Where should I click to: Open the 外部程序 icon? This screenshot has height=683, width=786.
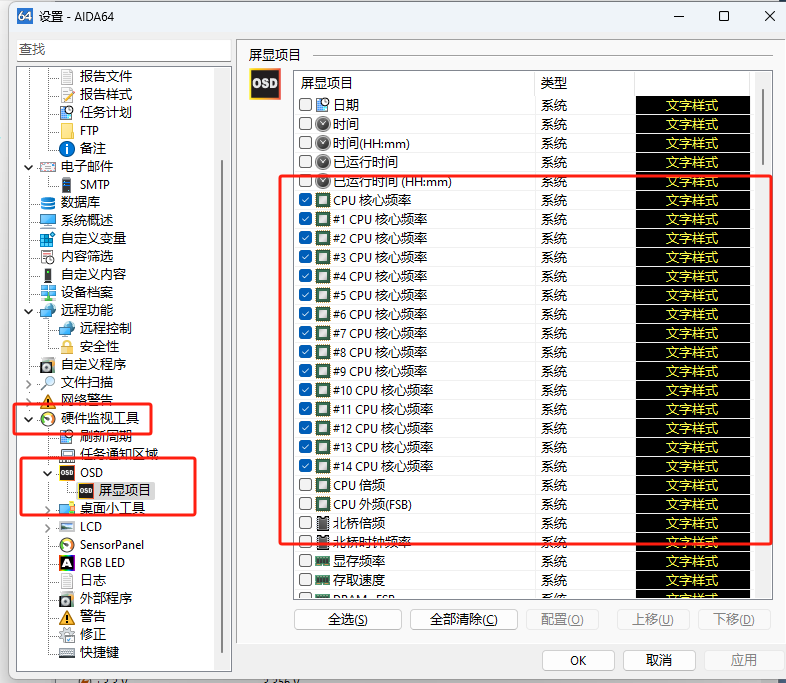click(67, 598)
